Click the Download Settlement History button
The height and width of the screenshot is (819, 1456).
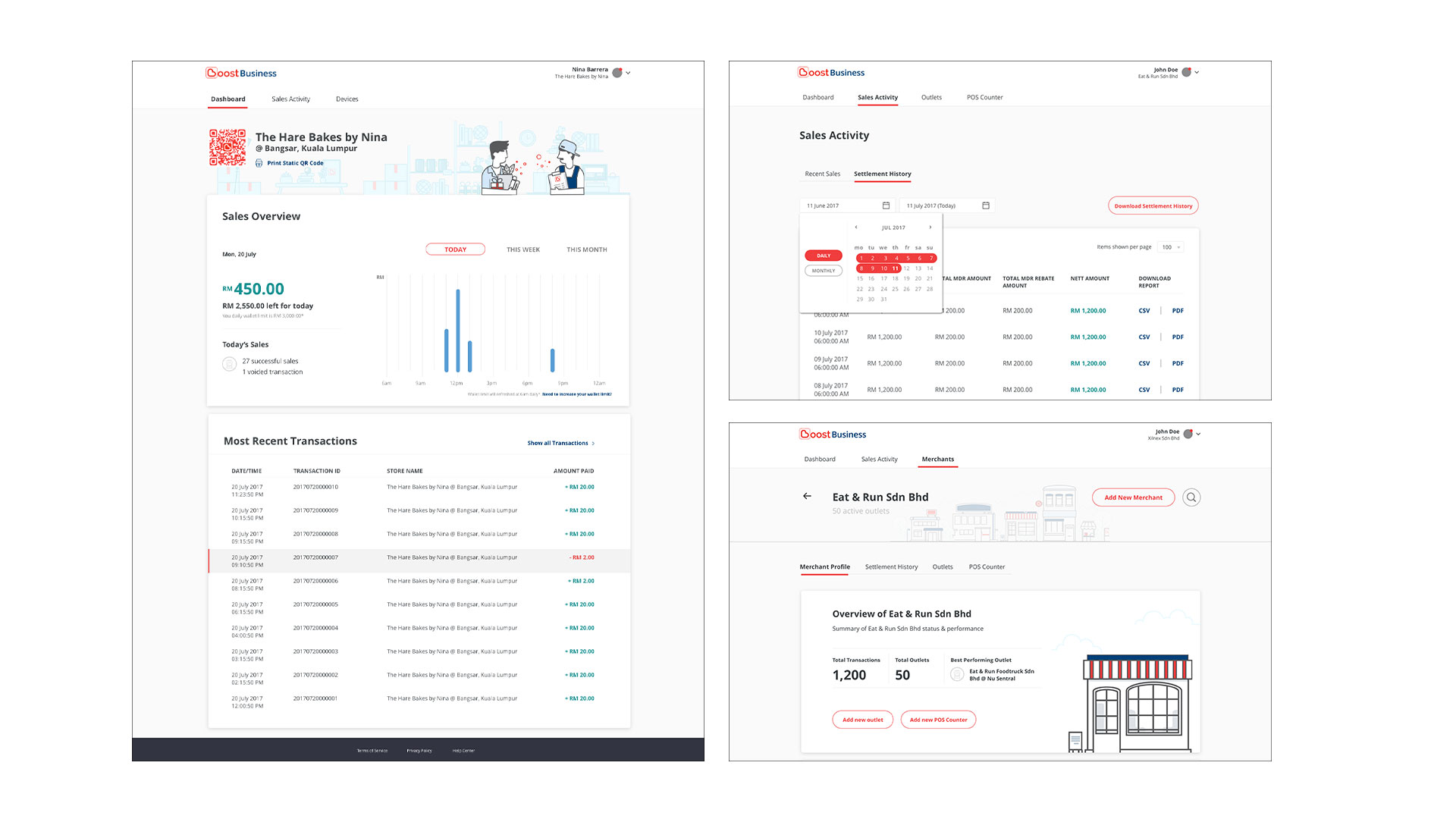pos(1153,206)
